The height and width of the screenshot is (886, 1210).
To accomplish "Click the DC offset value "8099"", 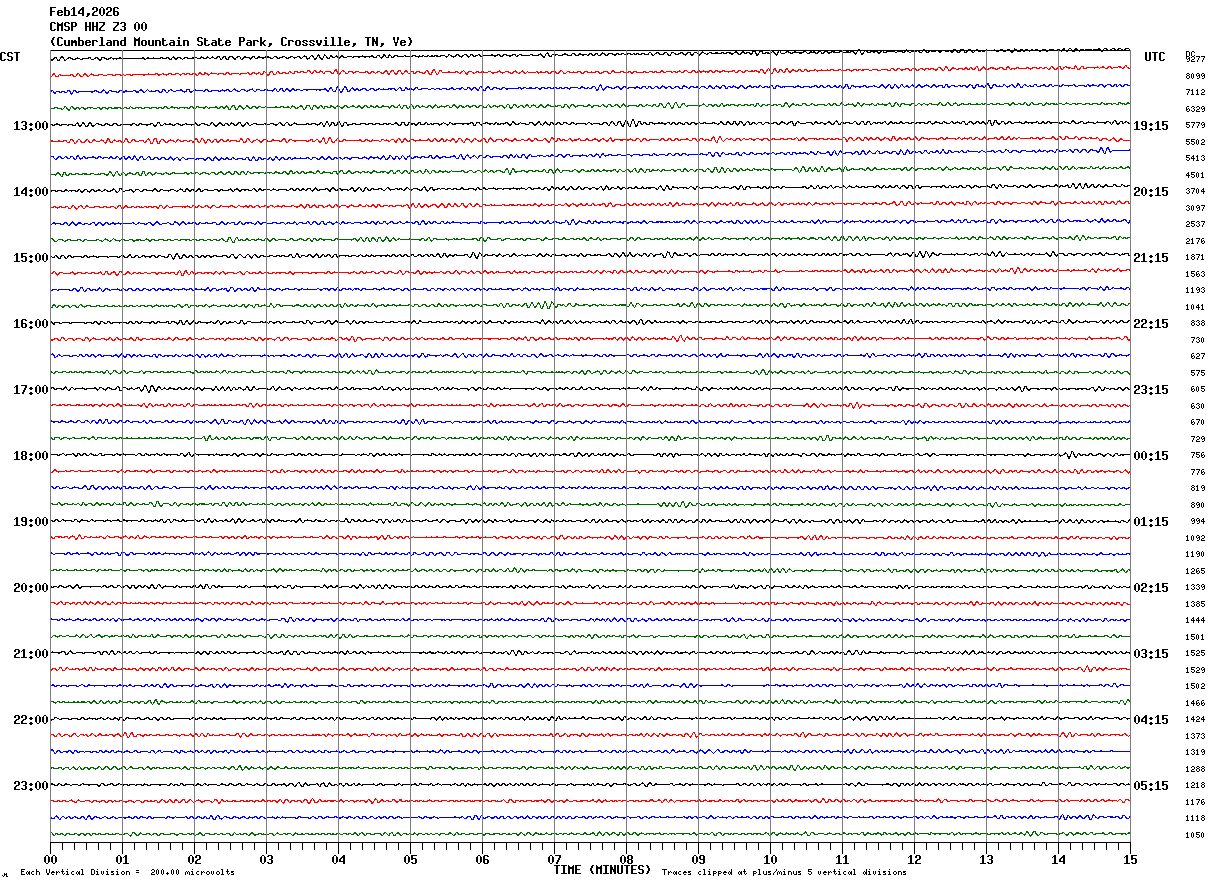I will click(x=1195, y=77).
